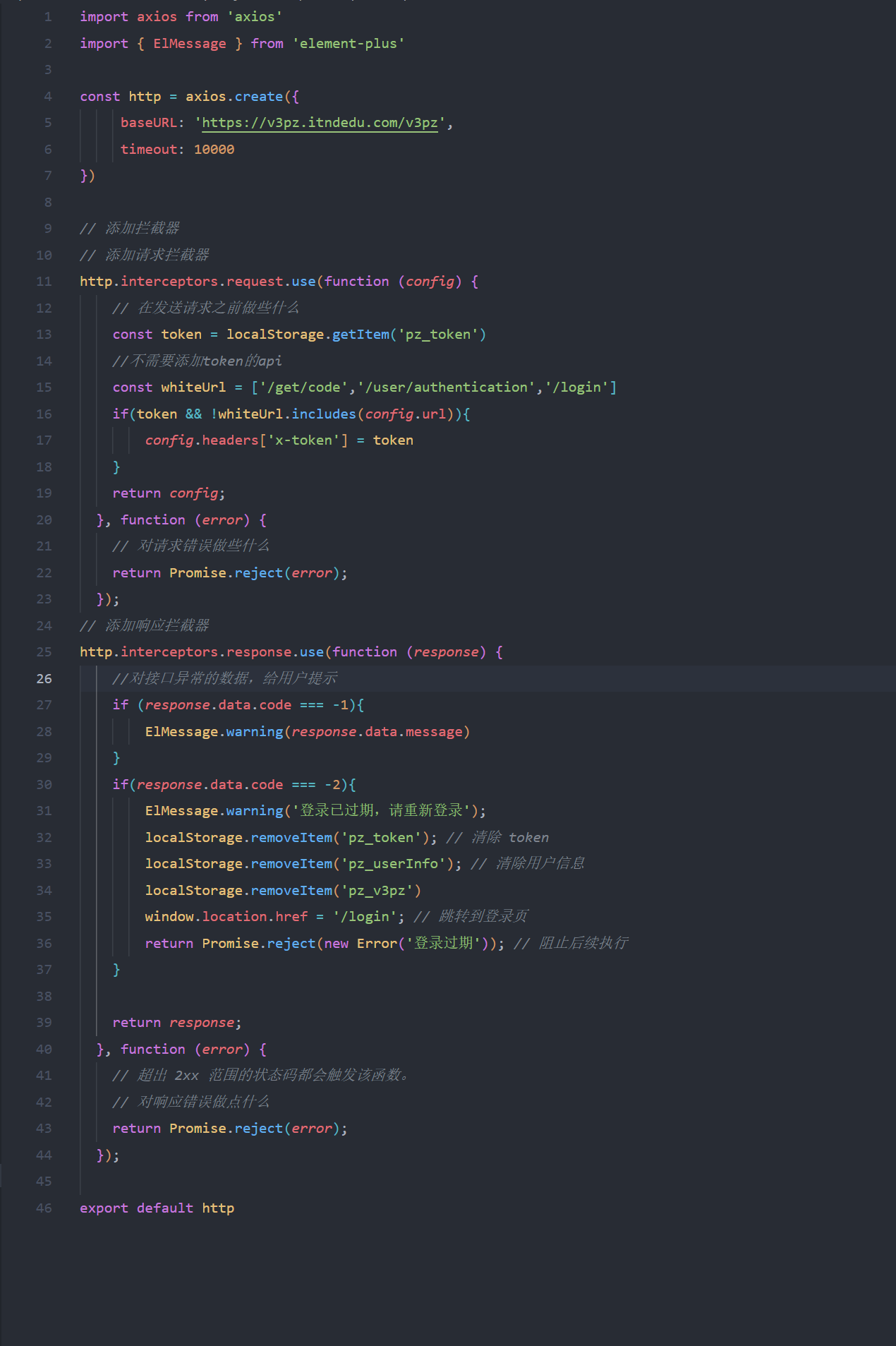This screenshot has width=896, height=1346.
Task: Click the 'pz_token' string in getItem call
Action: click(x=437, y=335)
